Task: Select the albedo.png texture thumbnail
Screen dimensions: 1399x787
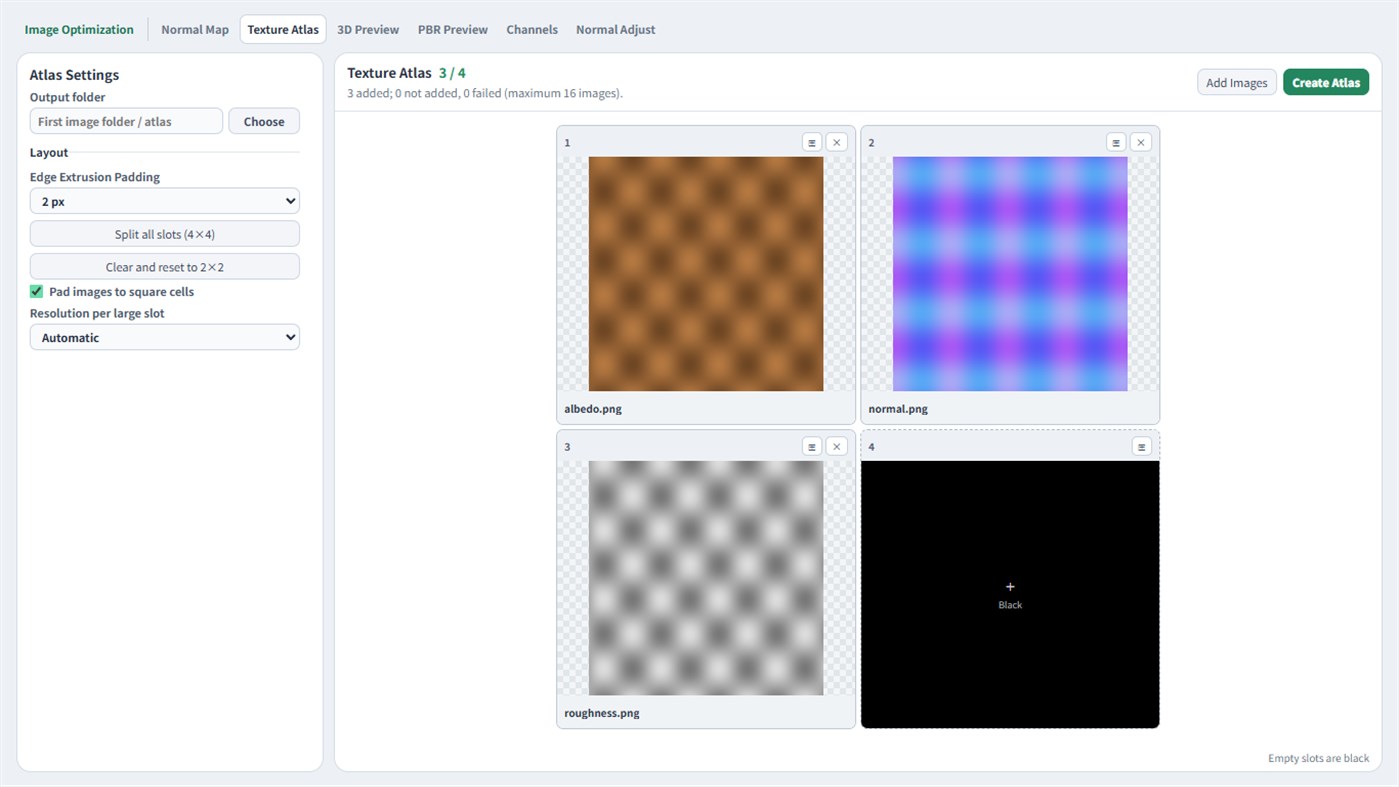Action: point(706,274)
